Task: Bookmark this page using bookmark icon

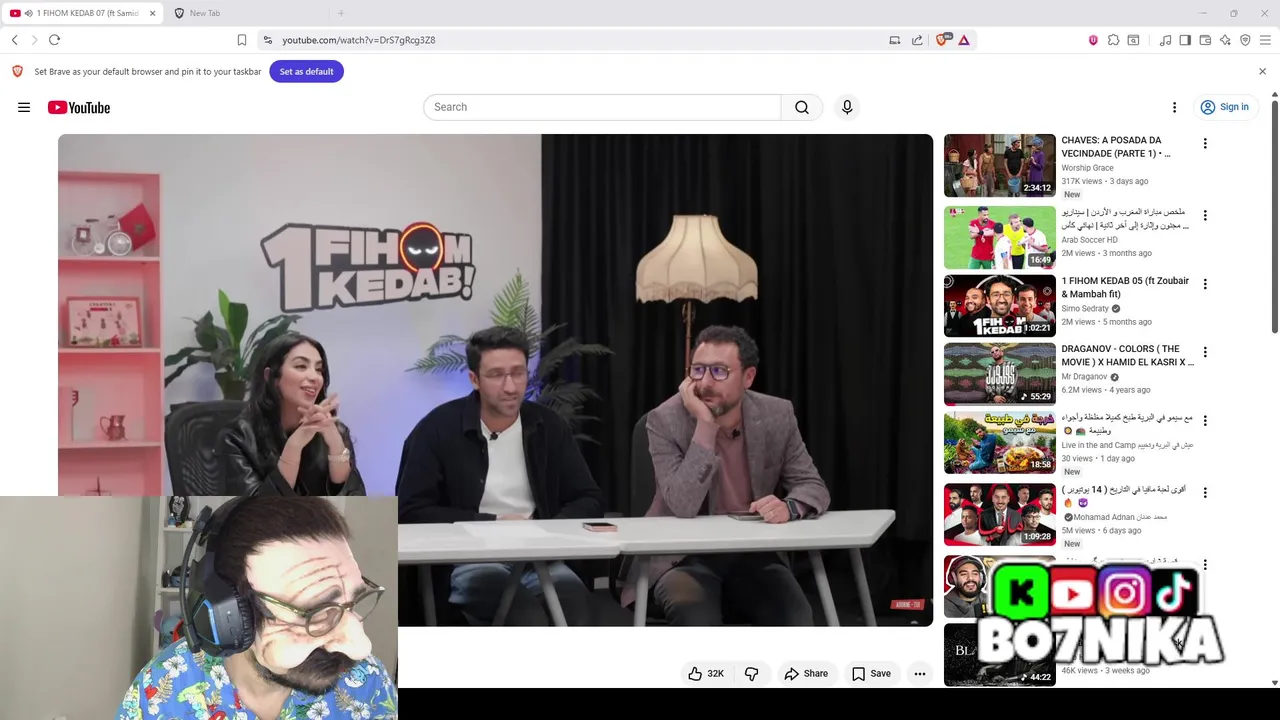Action: 242,40
